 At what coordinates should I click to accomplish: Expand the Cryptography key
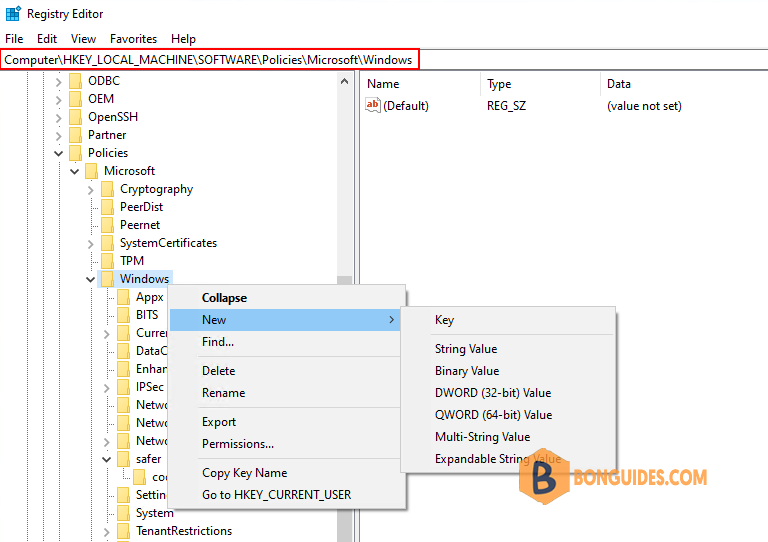[x=91, y=190]
